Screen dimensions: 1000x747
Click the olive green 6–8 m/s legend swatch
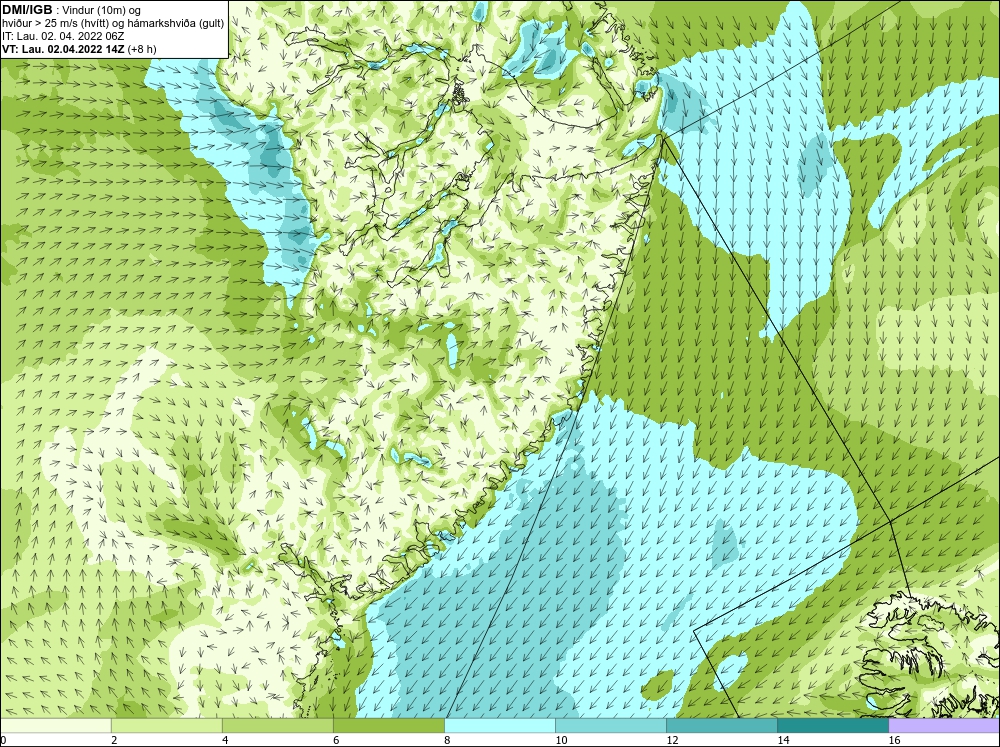[389, 725]
